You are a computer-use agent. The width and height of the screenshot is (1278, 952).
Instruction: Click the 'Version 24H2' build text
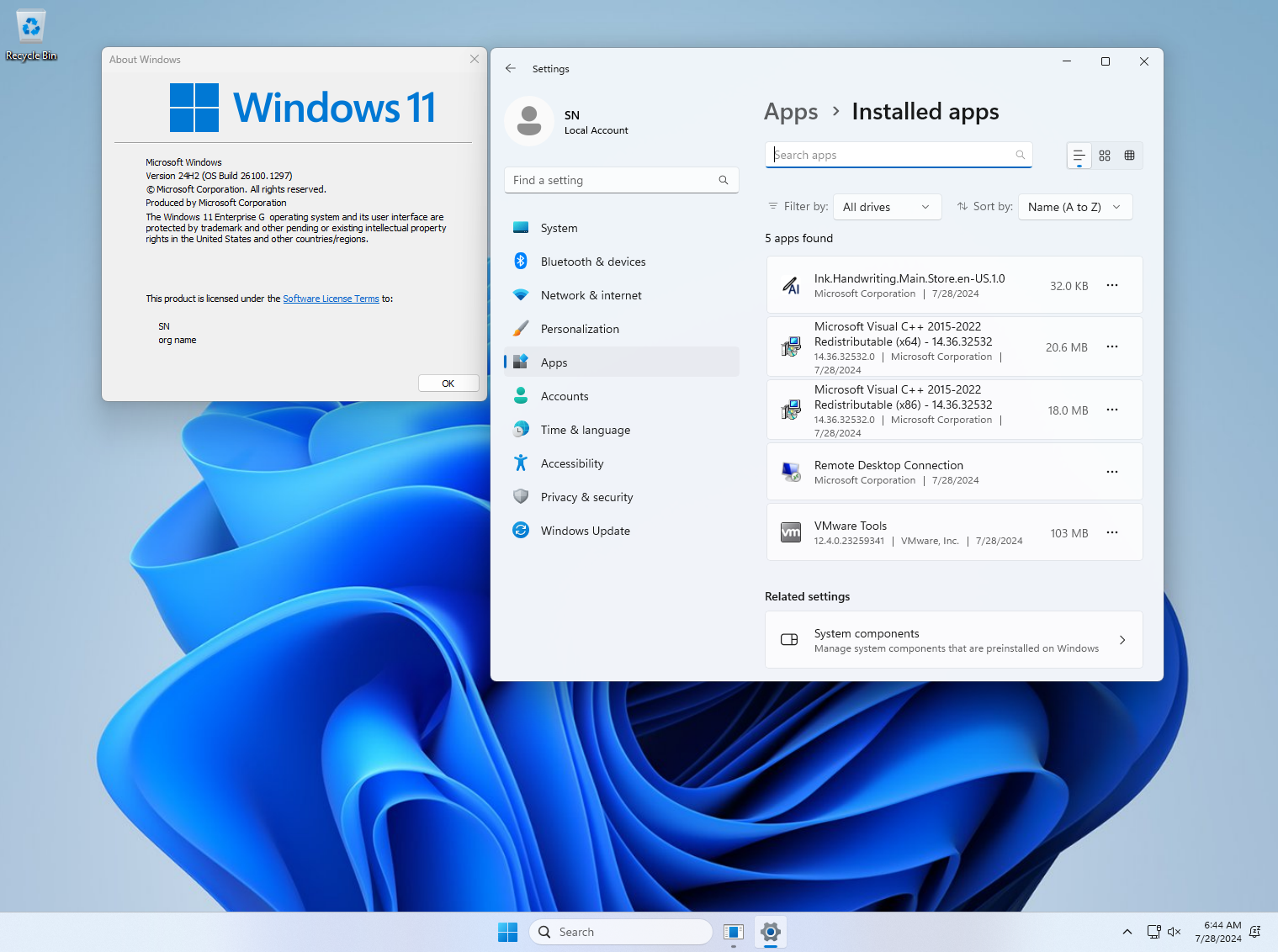pyautogui.click(x=219, y=176)
